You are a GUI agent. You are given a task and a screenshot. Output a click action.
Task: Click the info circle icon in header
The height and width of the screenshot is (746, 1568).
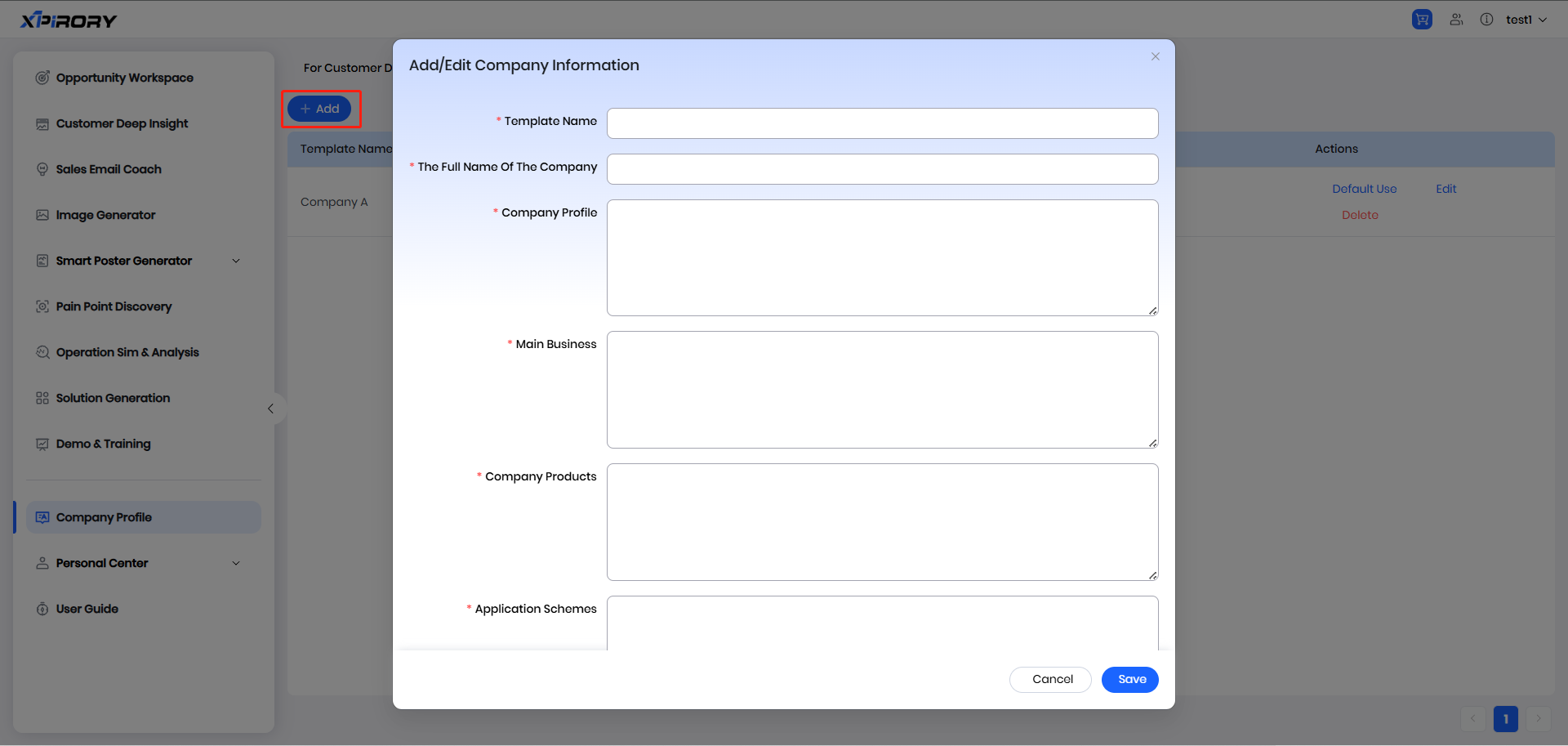pos(1486,20)
